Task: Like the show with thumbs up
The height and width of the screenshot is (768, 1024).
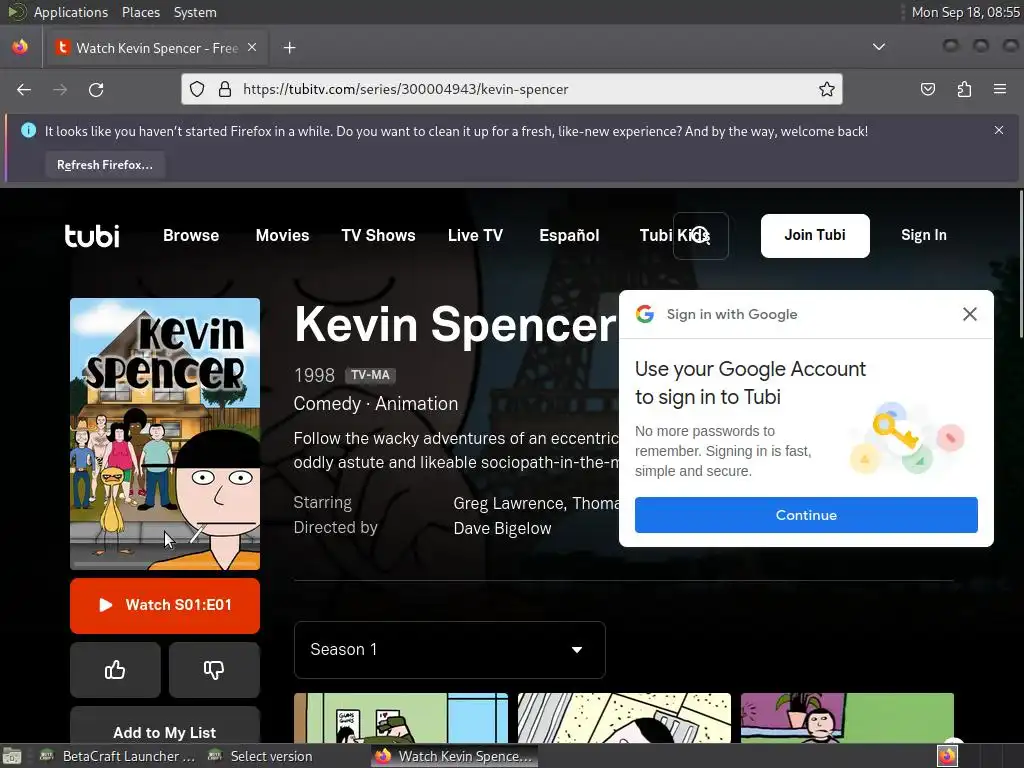Action: (115, 669)
